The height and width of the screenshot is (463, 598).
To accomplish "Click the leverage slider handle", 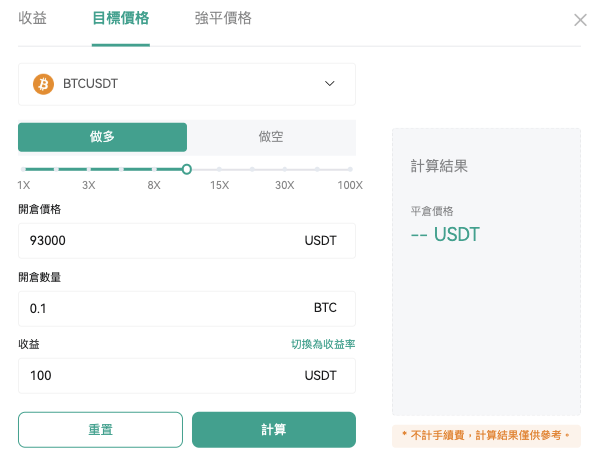I will point(186,169).
